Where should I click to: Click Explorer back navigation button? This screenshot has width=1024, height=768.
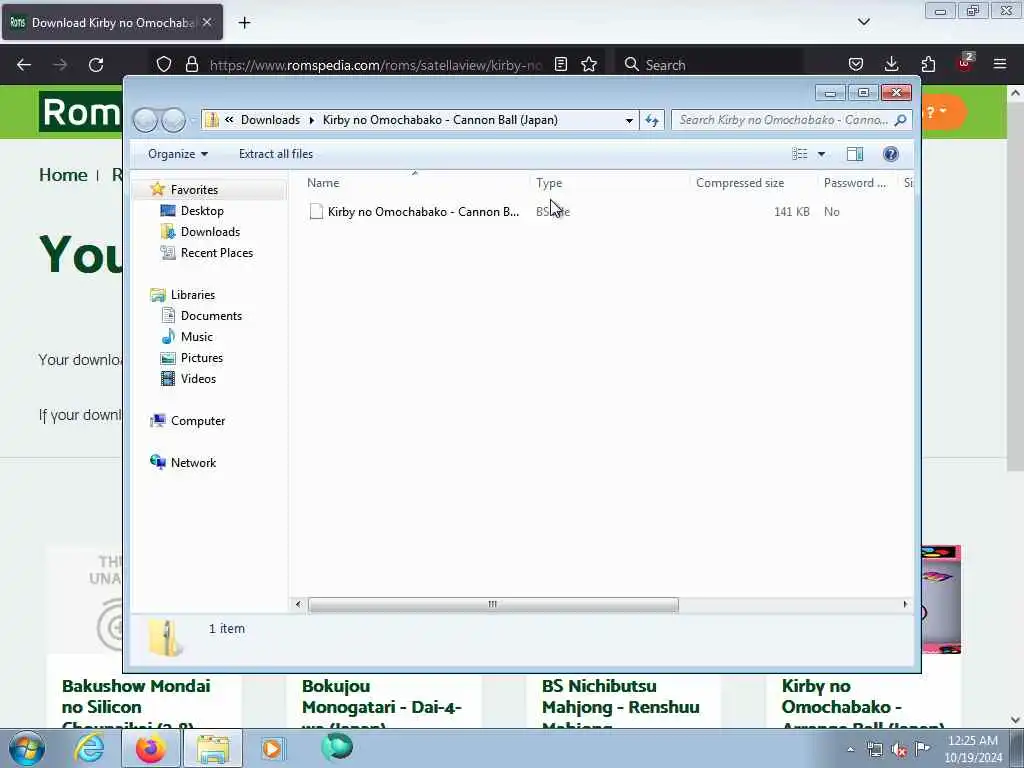point(145,120)
